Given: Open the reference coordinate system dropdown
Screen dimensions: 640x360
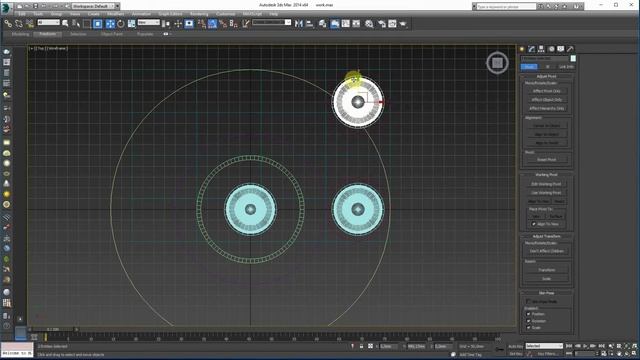Looking at the screenshot, I should tap(149, 22).
